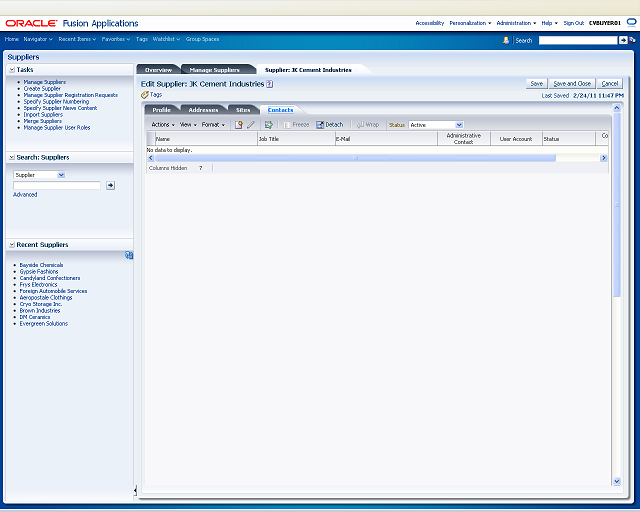Open Bayside Chemicals recent supplier

pos(41,265)
